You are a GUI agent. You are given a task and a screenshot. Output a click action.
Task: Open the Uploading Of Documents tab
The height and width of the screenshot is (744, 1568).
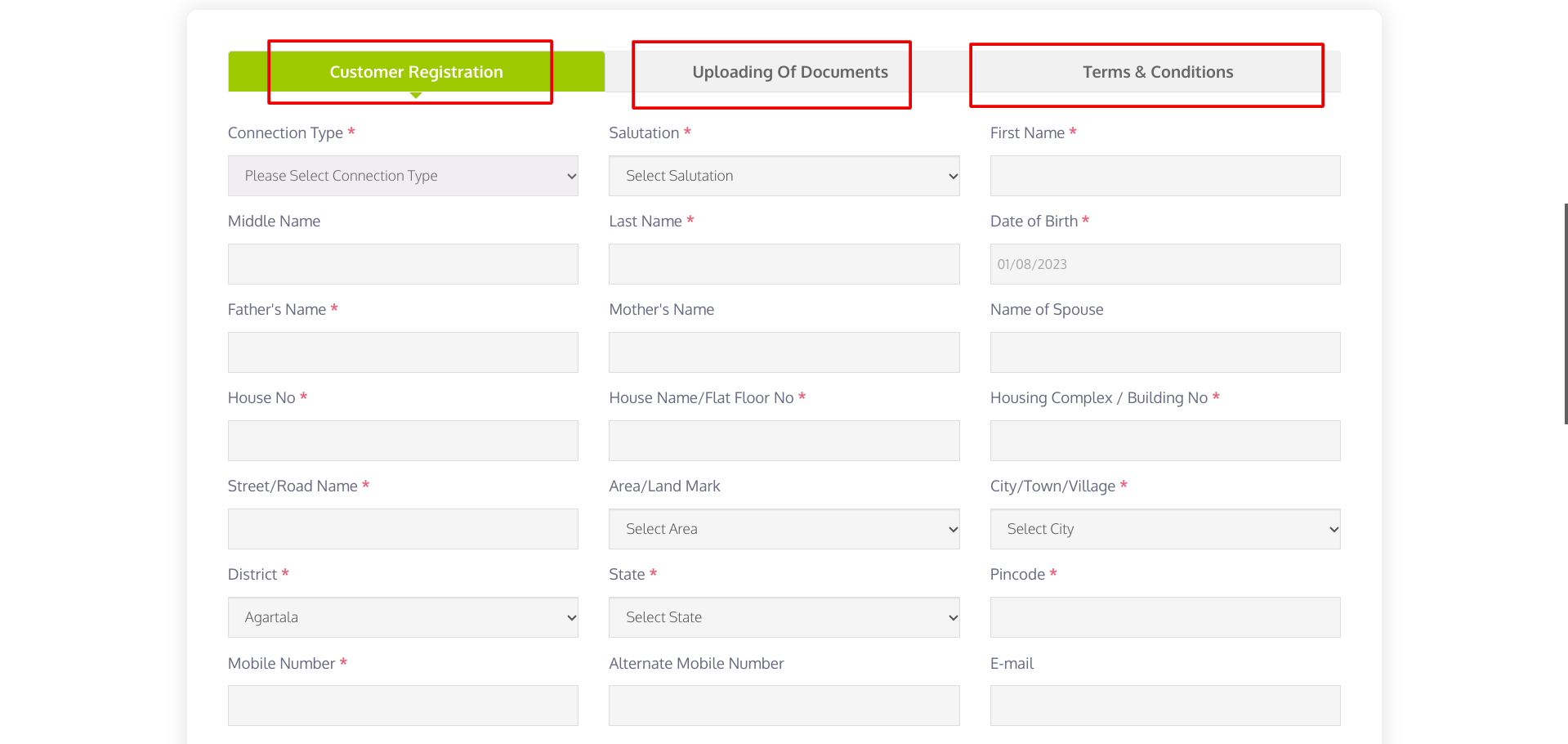789,72
